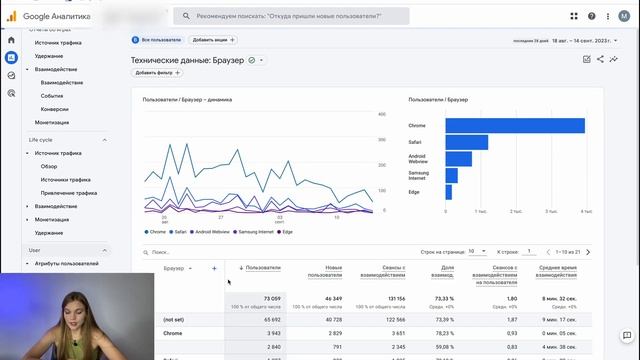This screenshot has height=360, width=640.
Task: Click Добавить фильтр button
Action: (157, 73)
